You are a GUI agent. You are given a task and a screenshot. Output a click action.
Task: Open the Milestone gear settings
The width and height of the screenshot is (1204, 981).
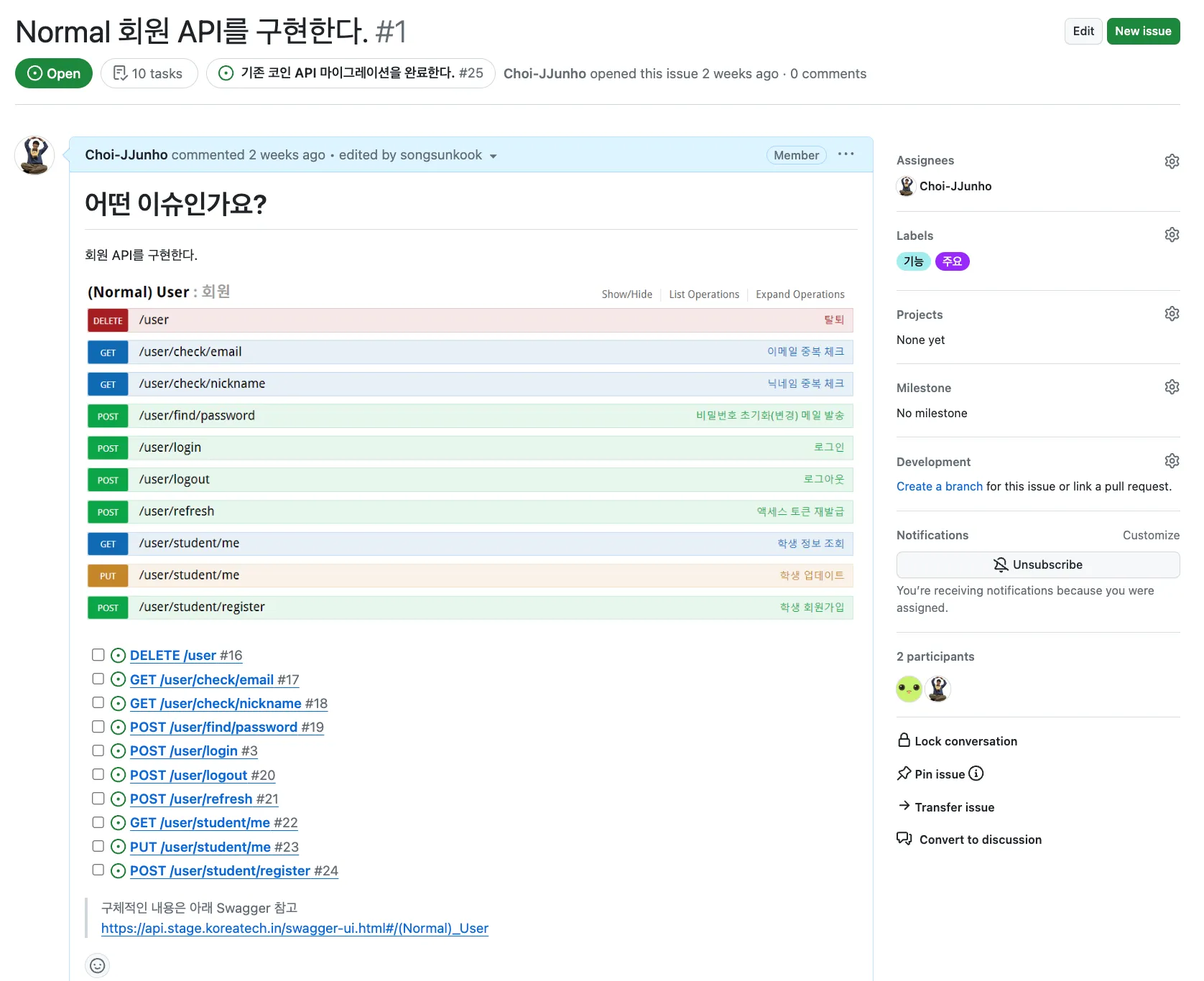tap(1171, 387)
